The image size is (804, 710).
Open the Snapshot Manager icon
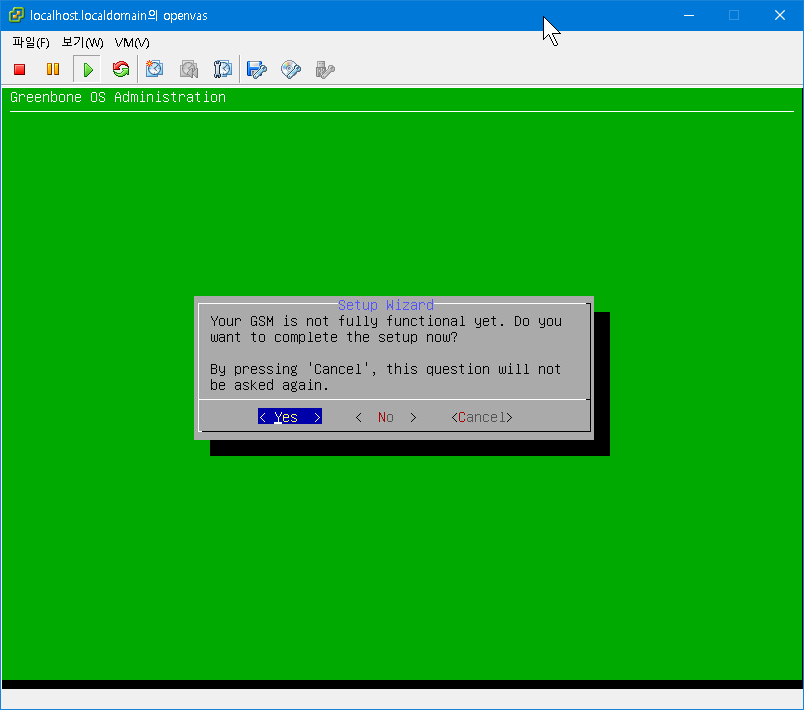click(223, 69)
